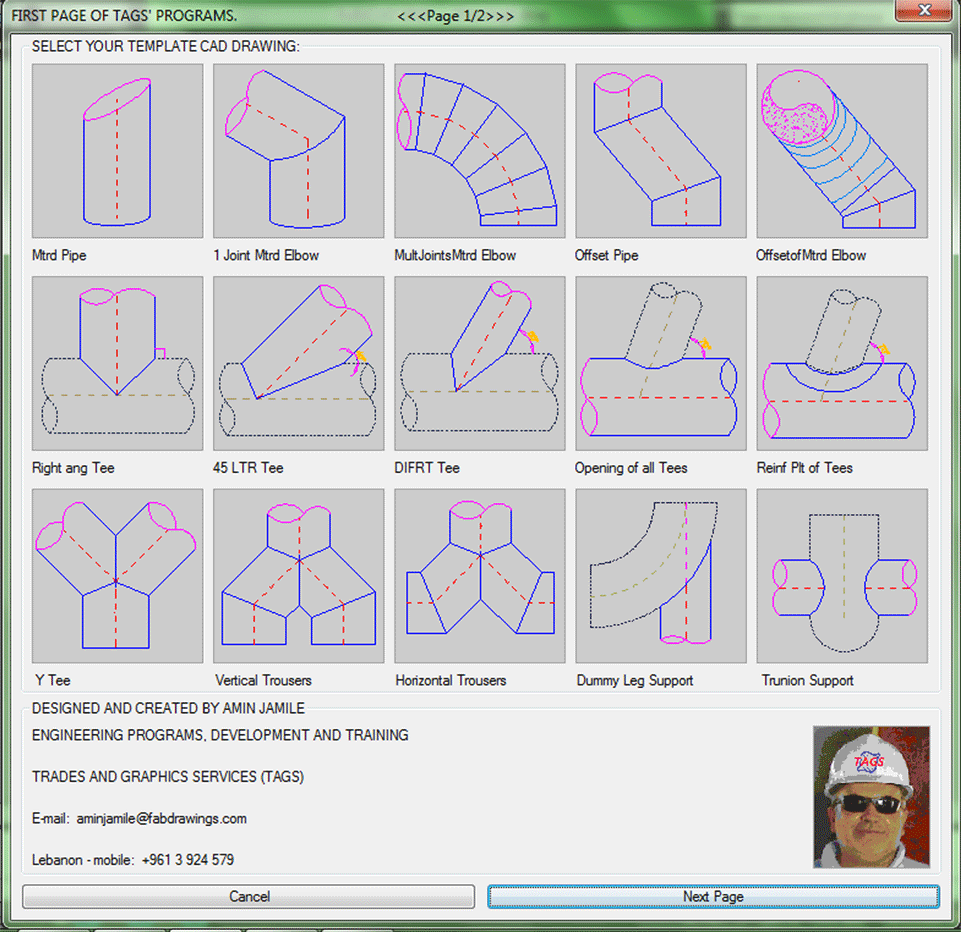Image resolution: width=961 pixels, height=932 pixels.
Task: Pick the Horizontal Trousers drawing
Action: 480,576
